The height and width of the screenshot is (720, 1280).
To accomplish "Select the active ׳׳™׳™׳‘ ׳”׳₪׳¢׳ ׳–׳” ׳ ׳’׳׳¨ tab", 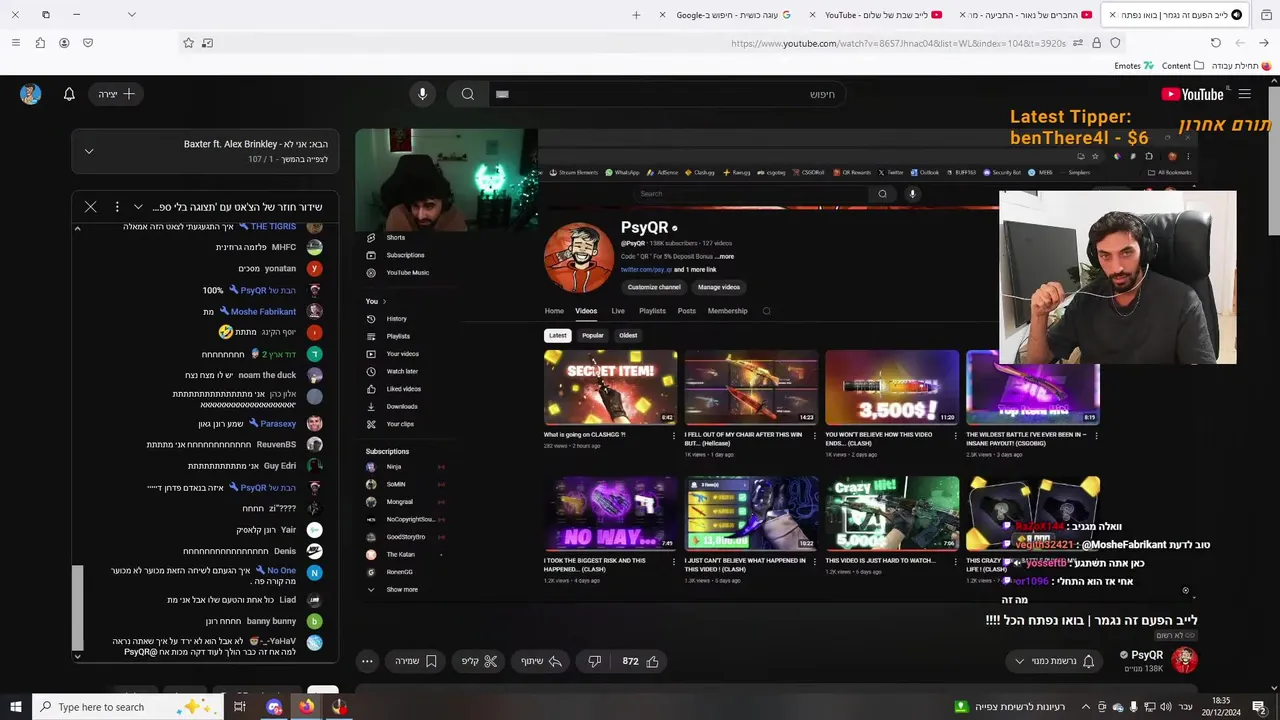I will coord(1175,15).
